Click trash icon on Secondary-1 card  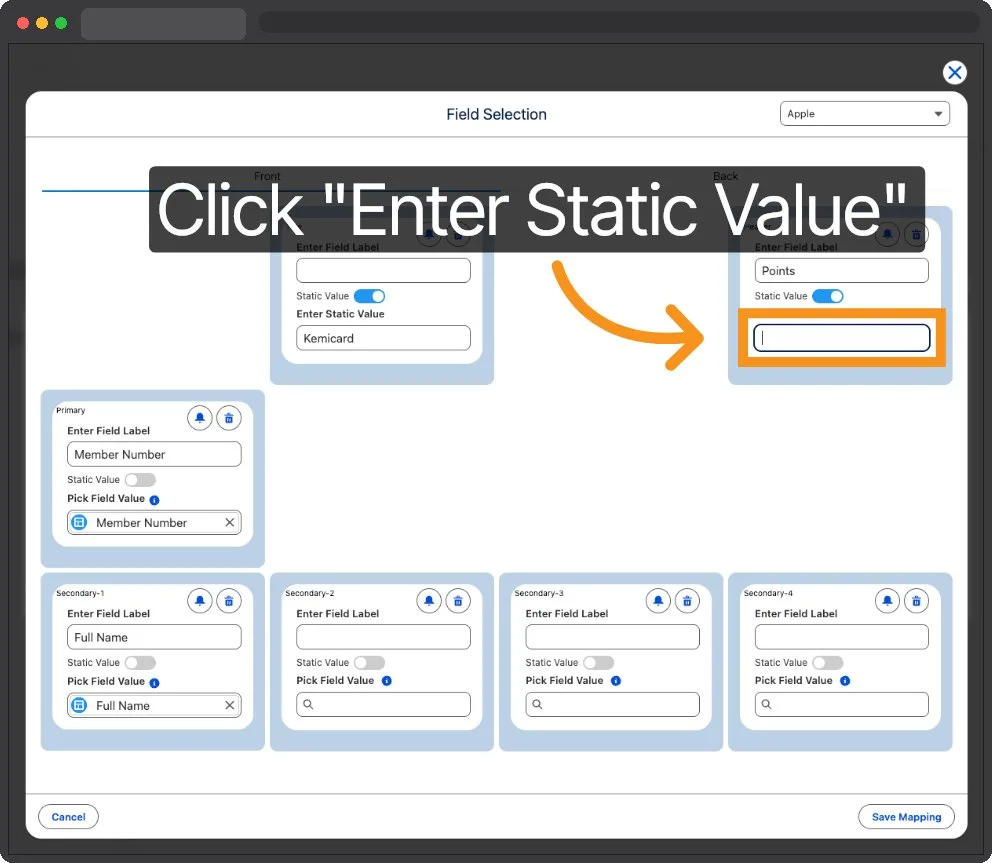pyautogui.click(x=229, y=601)
